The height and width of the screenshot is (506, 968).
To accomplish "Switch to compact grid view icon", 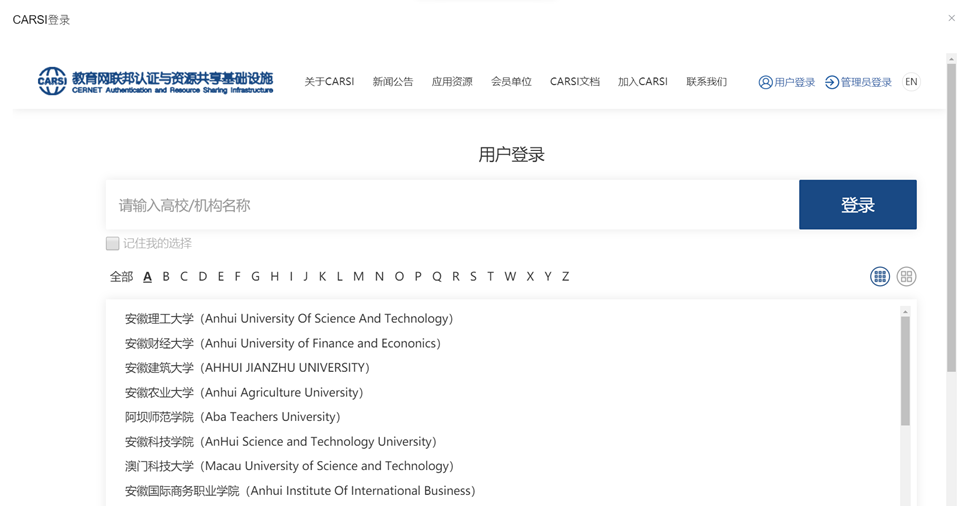I will [x=880, y=277].
